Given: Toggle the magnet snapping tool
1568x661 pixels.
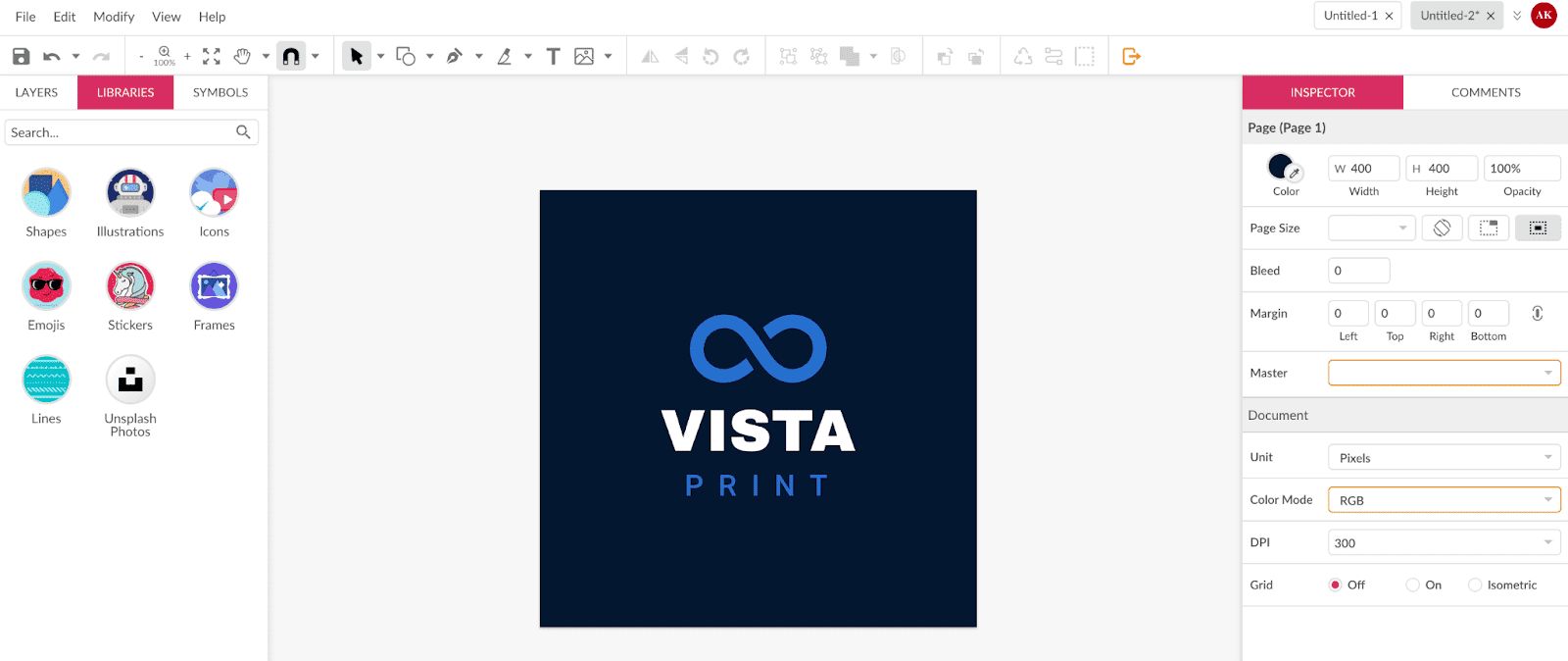Looking at the screenshot, I should click(x=291, y=57).
